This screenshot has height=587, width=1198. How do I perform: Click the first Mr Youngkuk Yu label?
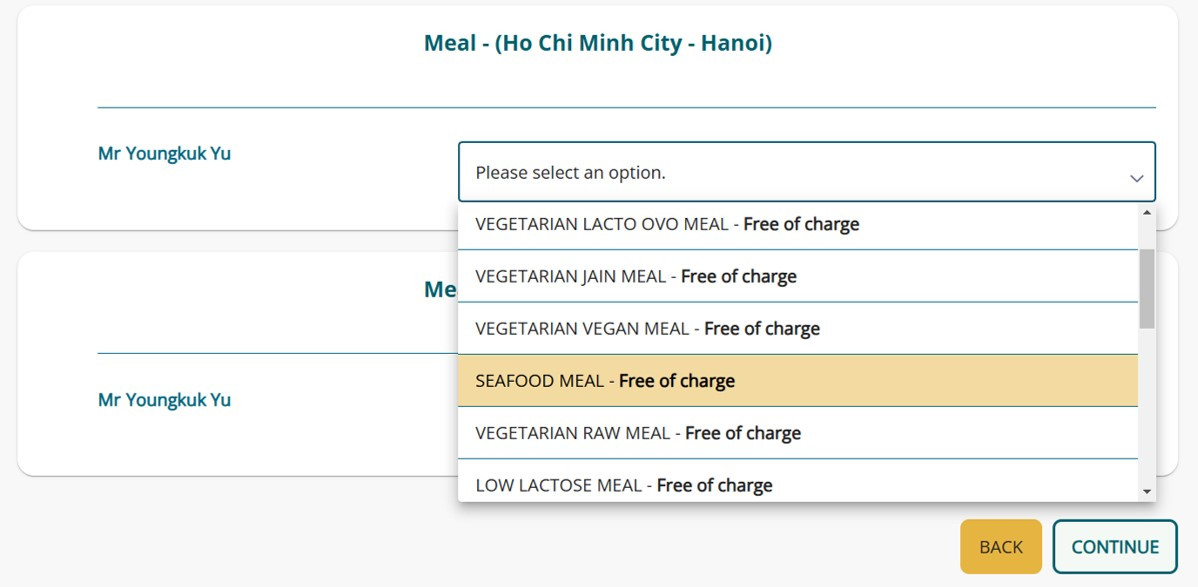tap(164, 154)
